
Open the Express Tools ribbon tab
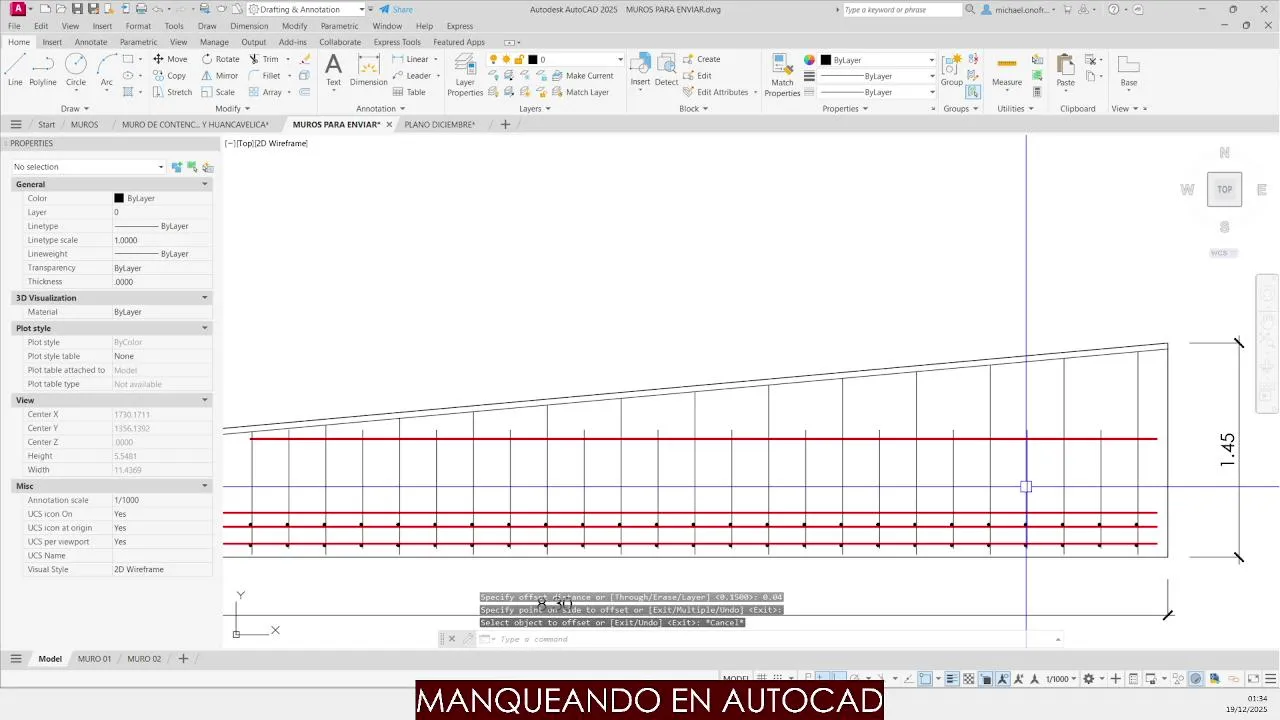tap(397, 42)
